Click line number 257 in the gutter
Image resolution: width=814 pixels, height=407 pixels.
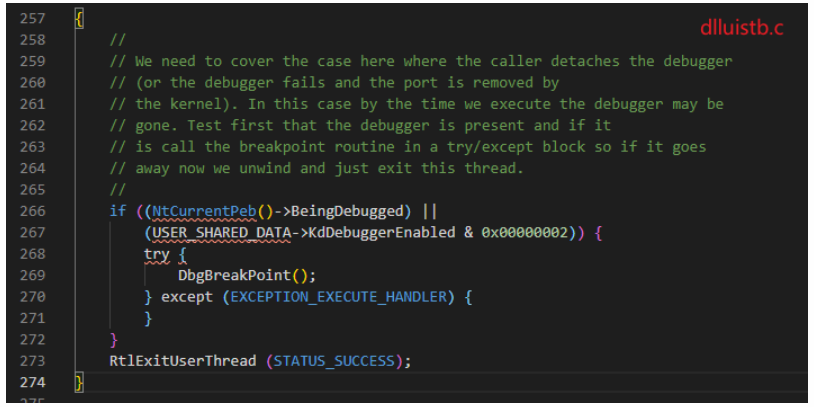(32, 19)
